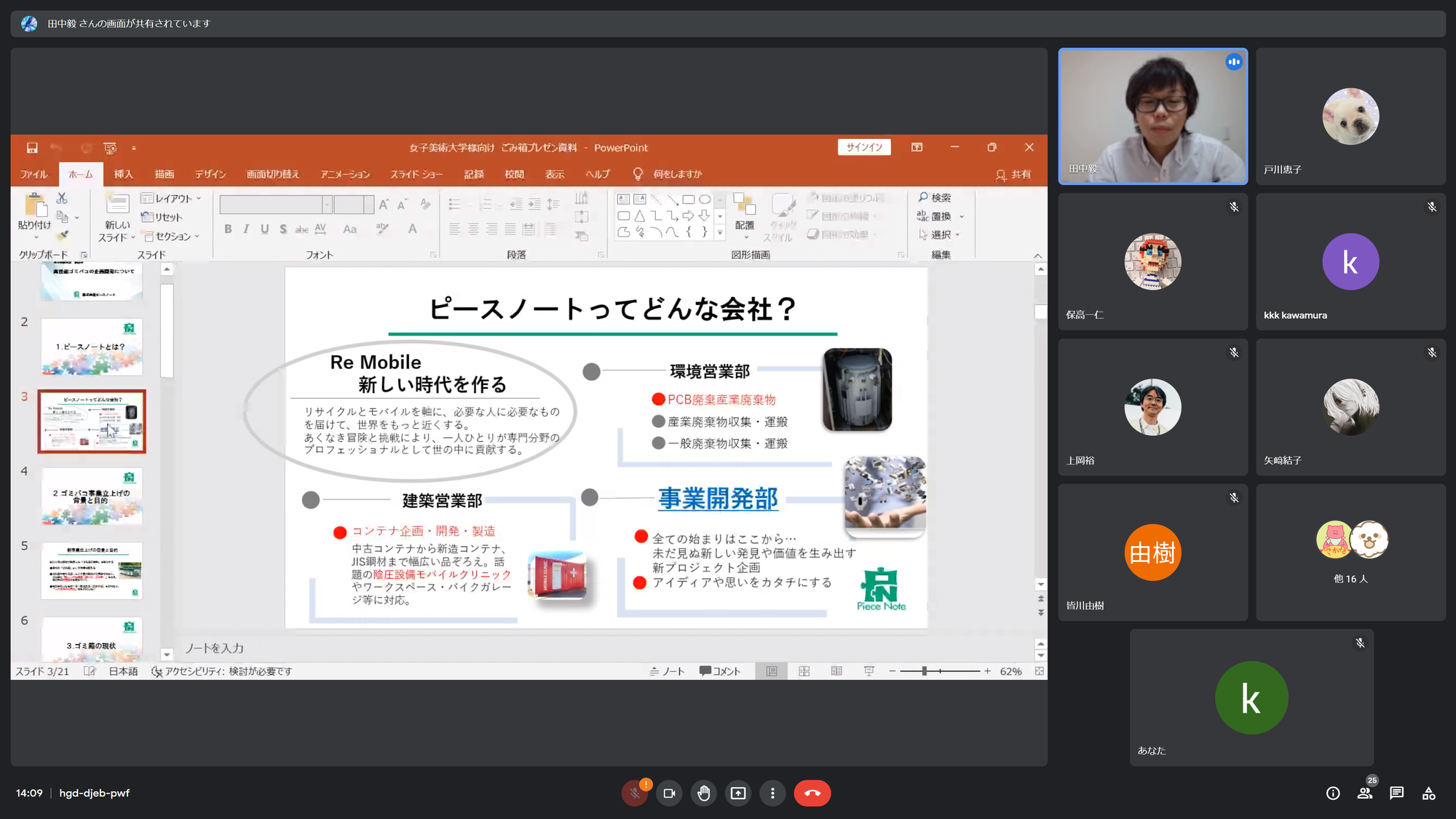This screenshot has height=819, width=1456.
Task: Open the font size combo box
Action: point(354,205)
